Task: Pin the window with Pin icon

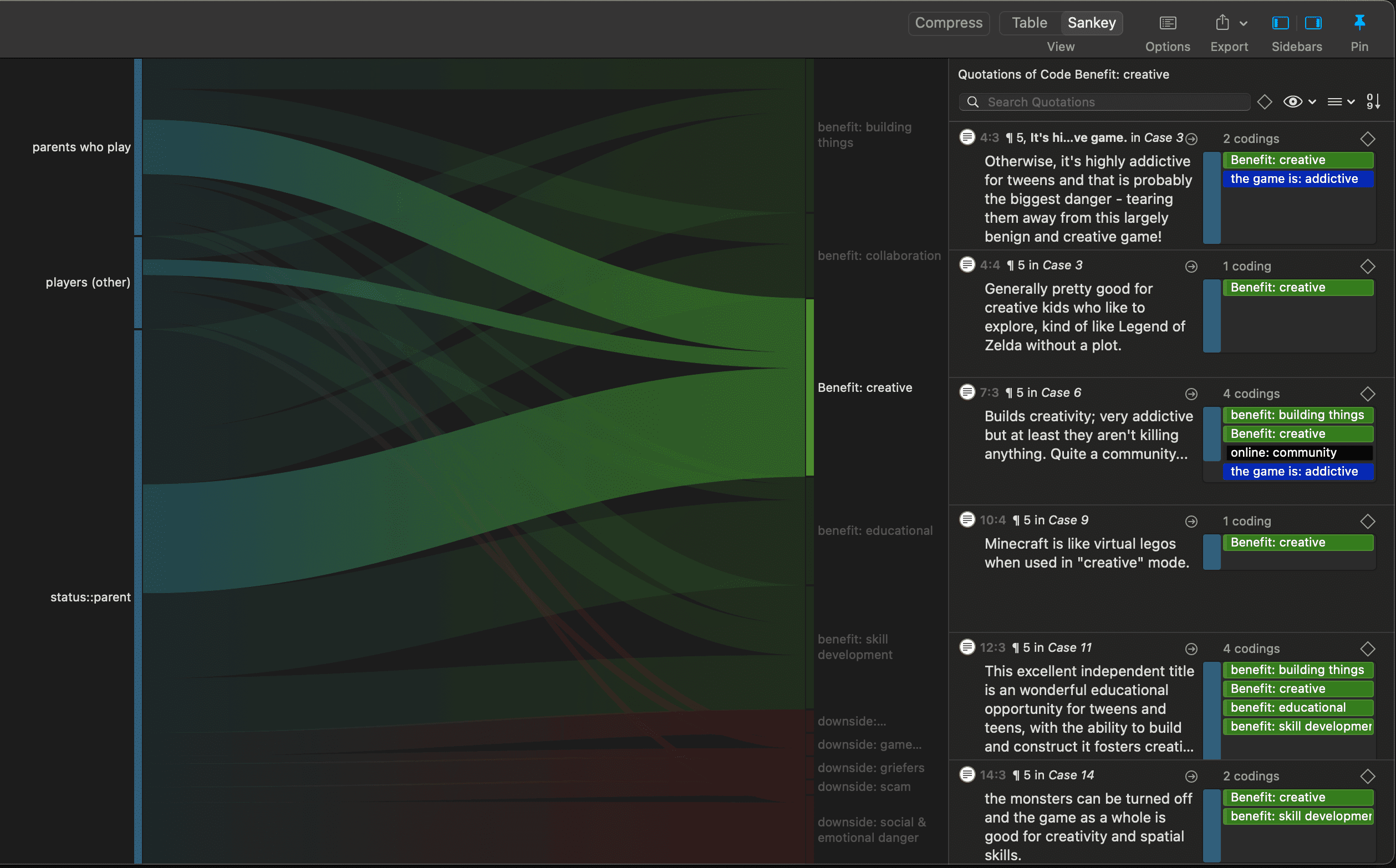Action: pyautogui.click(x=1359, y=22)
